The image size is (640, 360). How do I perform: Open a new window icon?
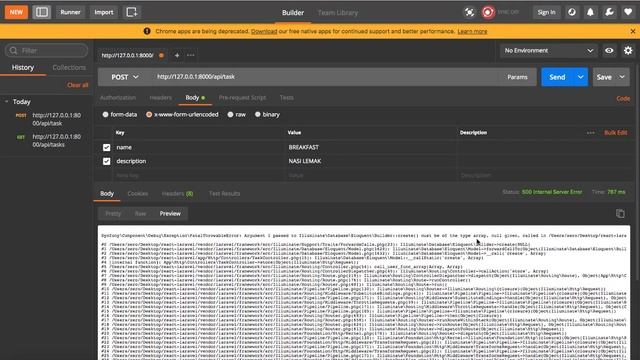click(x=131, y=12)
